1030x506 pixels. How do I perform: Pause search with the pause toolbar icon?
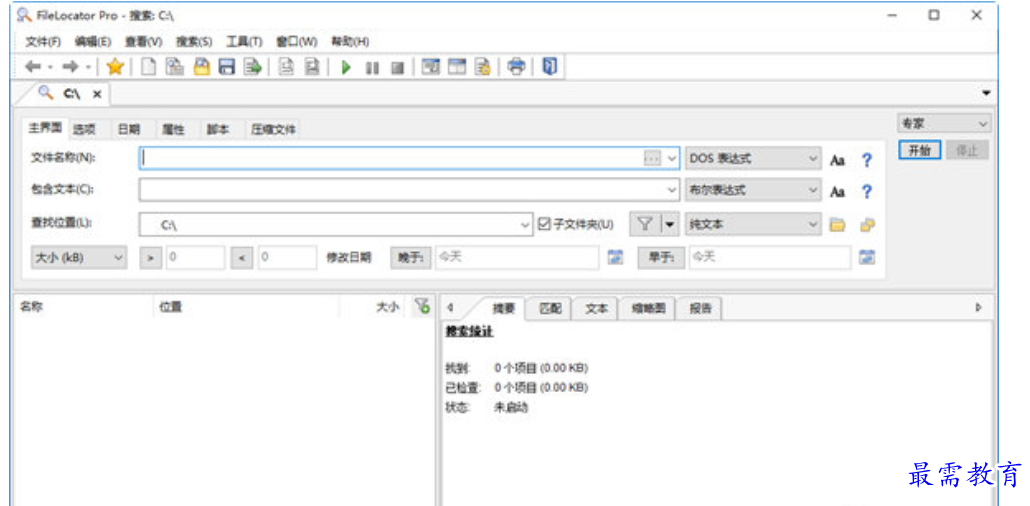pyautogui.click(x=372, y=68)
